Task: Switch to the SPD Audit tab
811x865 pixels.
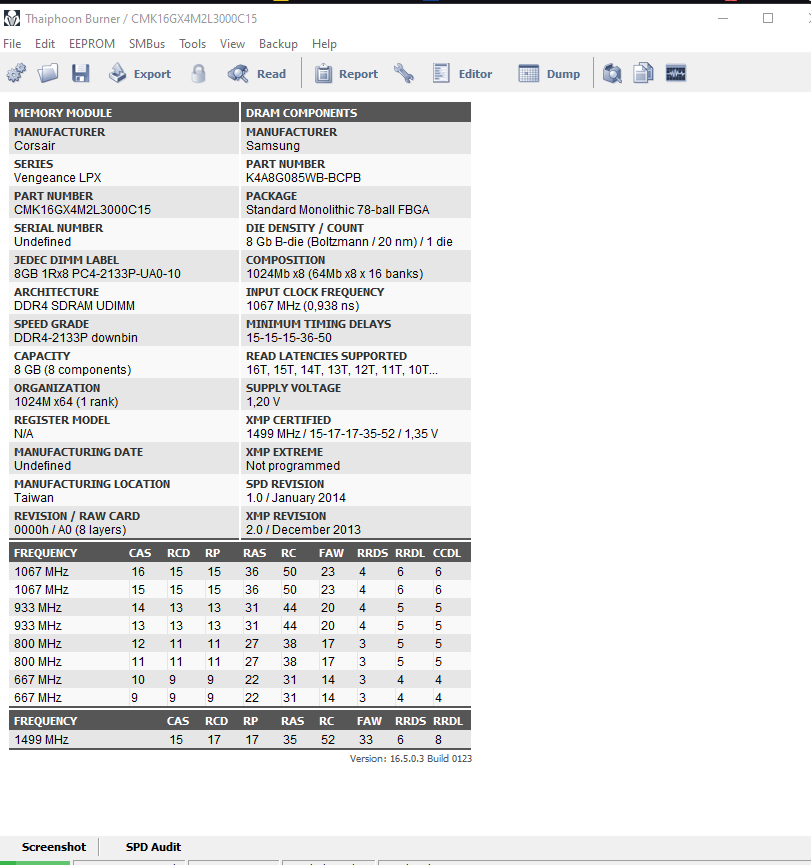Action: click(153, 847)
